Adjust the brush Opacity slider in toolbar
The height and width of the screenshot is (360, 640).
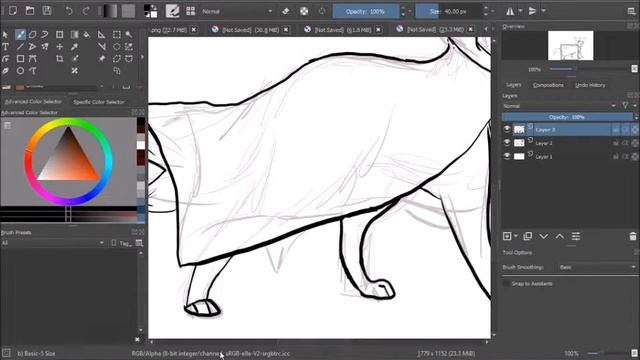click(x=366, y=11)
